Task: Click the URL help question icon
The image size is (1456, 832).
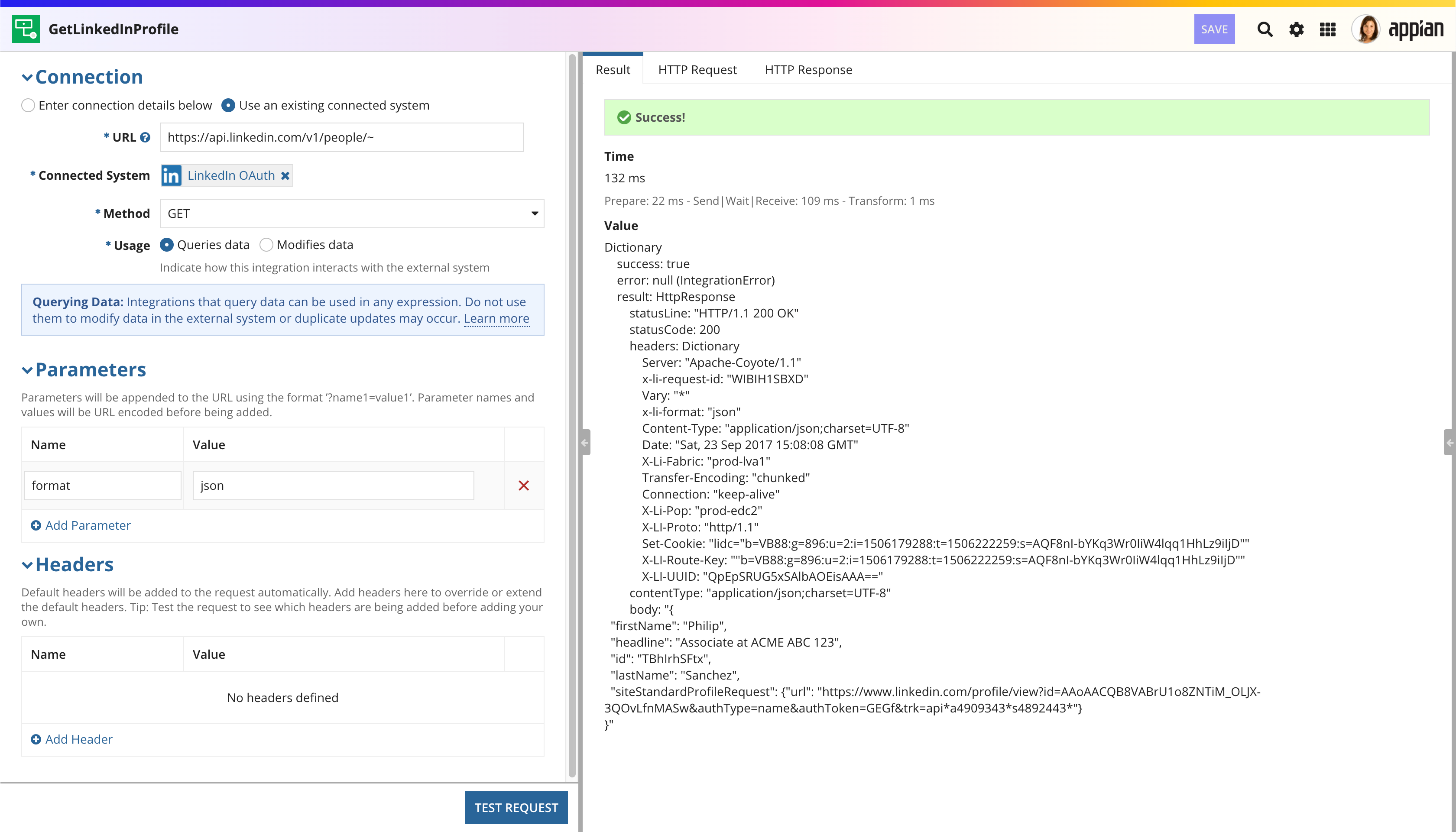Action: point(145,137)
